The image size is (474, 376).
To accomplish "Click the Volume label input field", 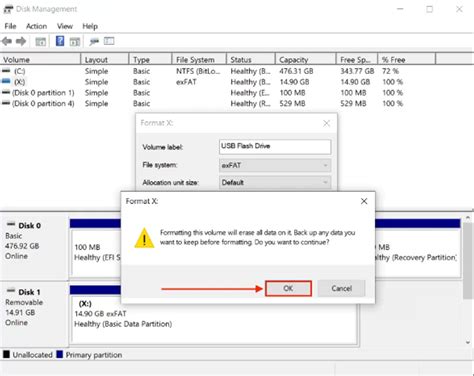I will tap(275, 147).
